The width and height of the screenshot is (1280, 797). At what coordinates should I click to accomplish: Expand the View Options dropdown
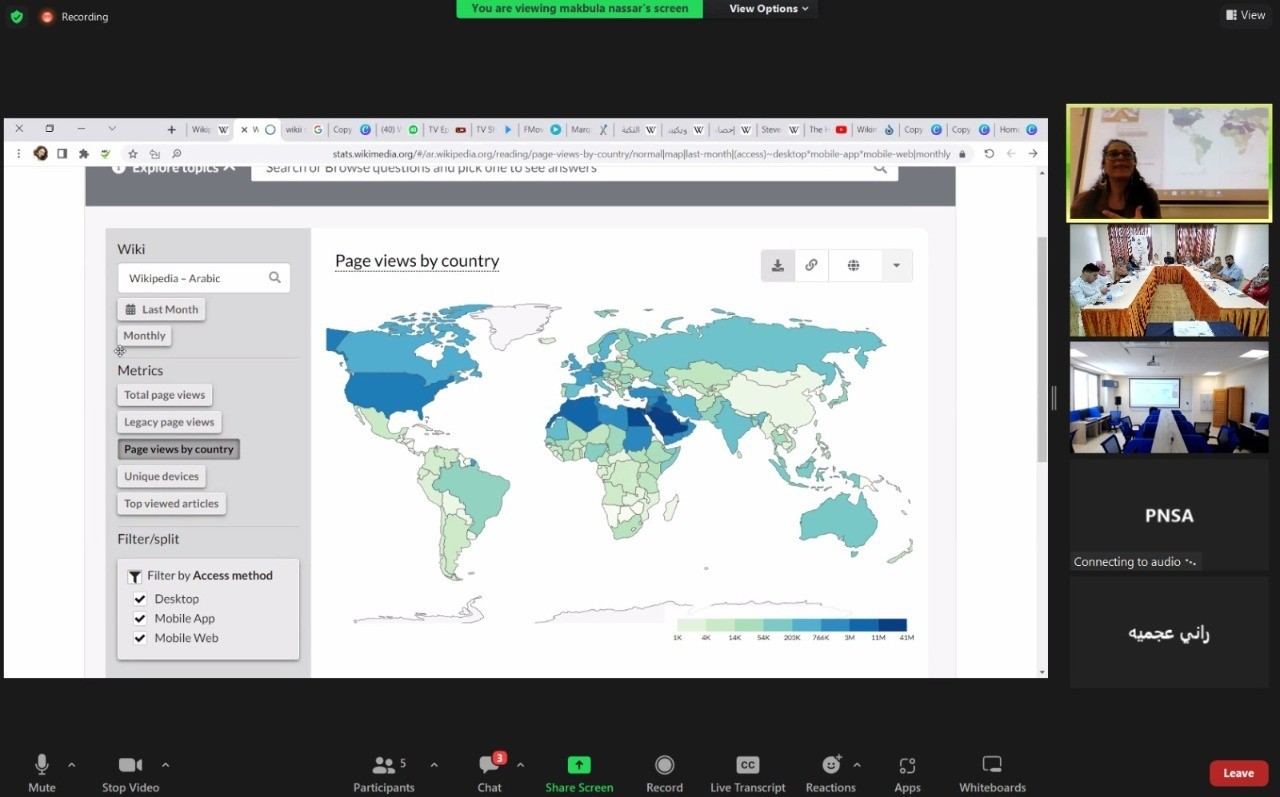click(x=768, y=9)
